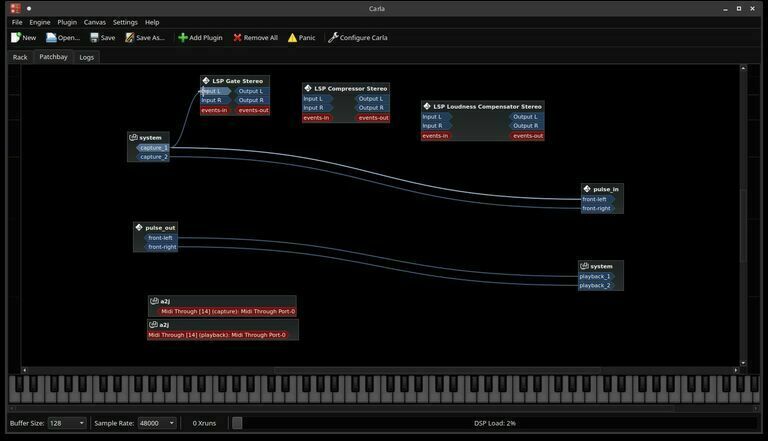Image resolution: width=768 pixels, height=441 pixels.
Task: Click the yellow Panic warning icon
Action: [x=292, y=38]
